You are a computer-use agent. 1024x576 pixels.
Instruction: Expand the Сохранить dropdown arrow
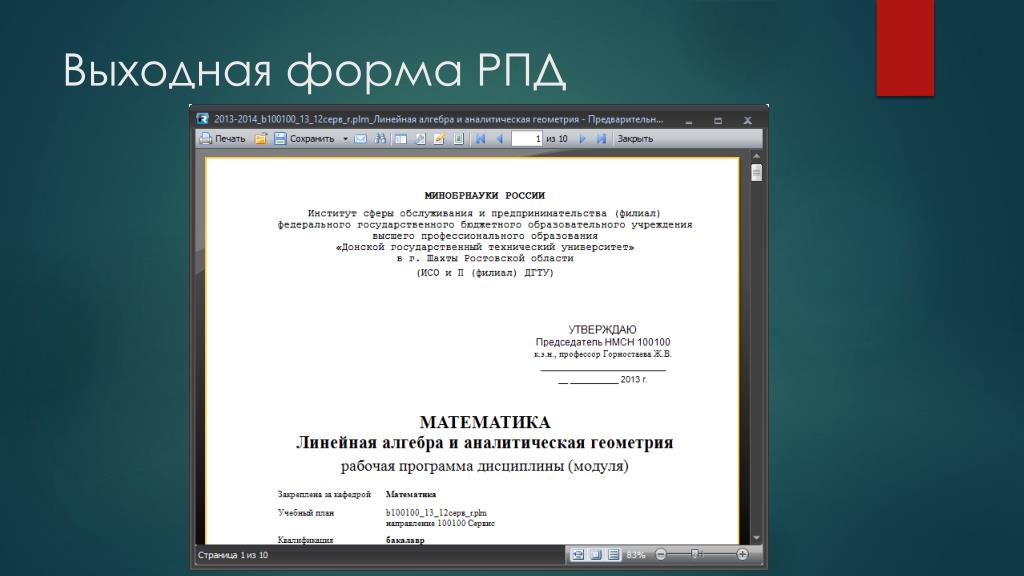(345, 138)
